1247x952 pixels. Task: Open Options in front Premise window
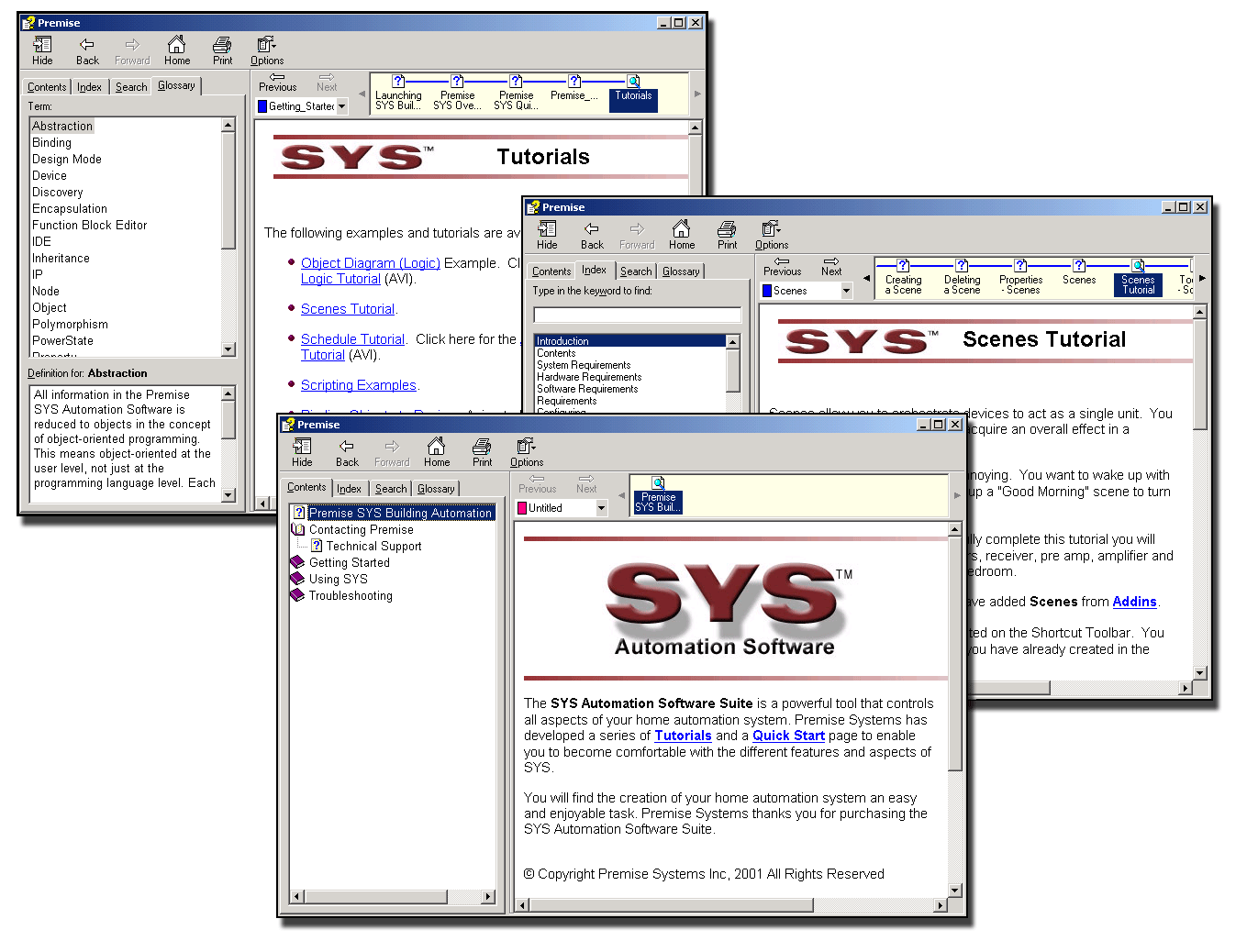(527, 452)
